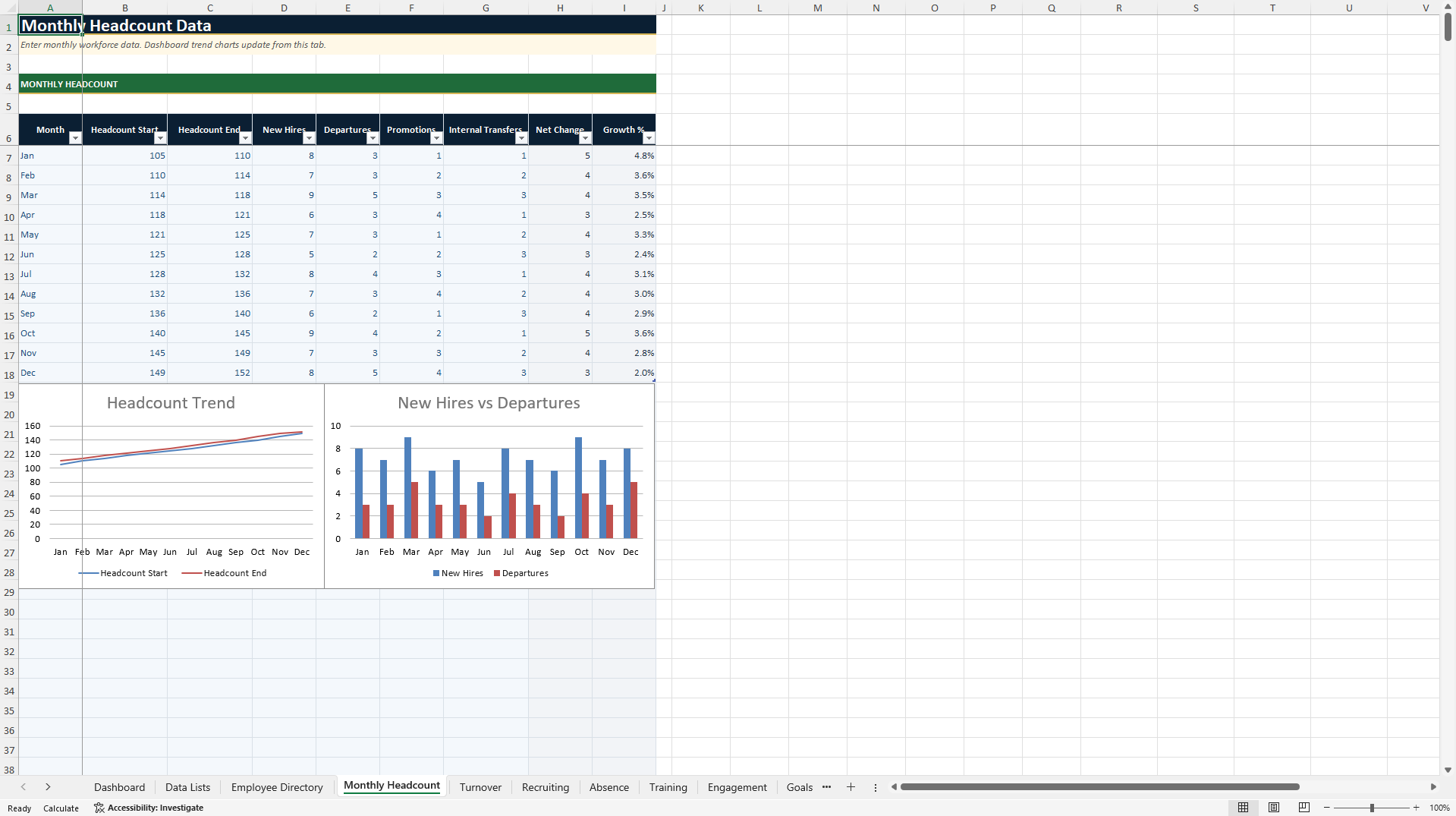
Task: Open the Employee Directory sheet tab
Action: click(x=277, y=787)
